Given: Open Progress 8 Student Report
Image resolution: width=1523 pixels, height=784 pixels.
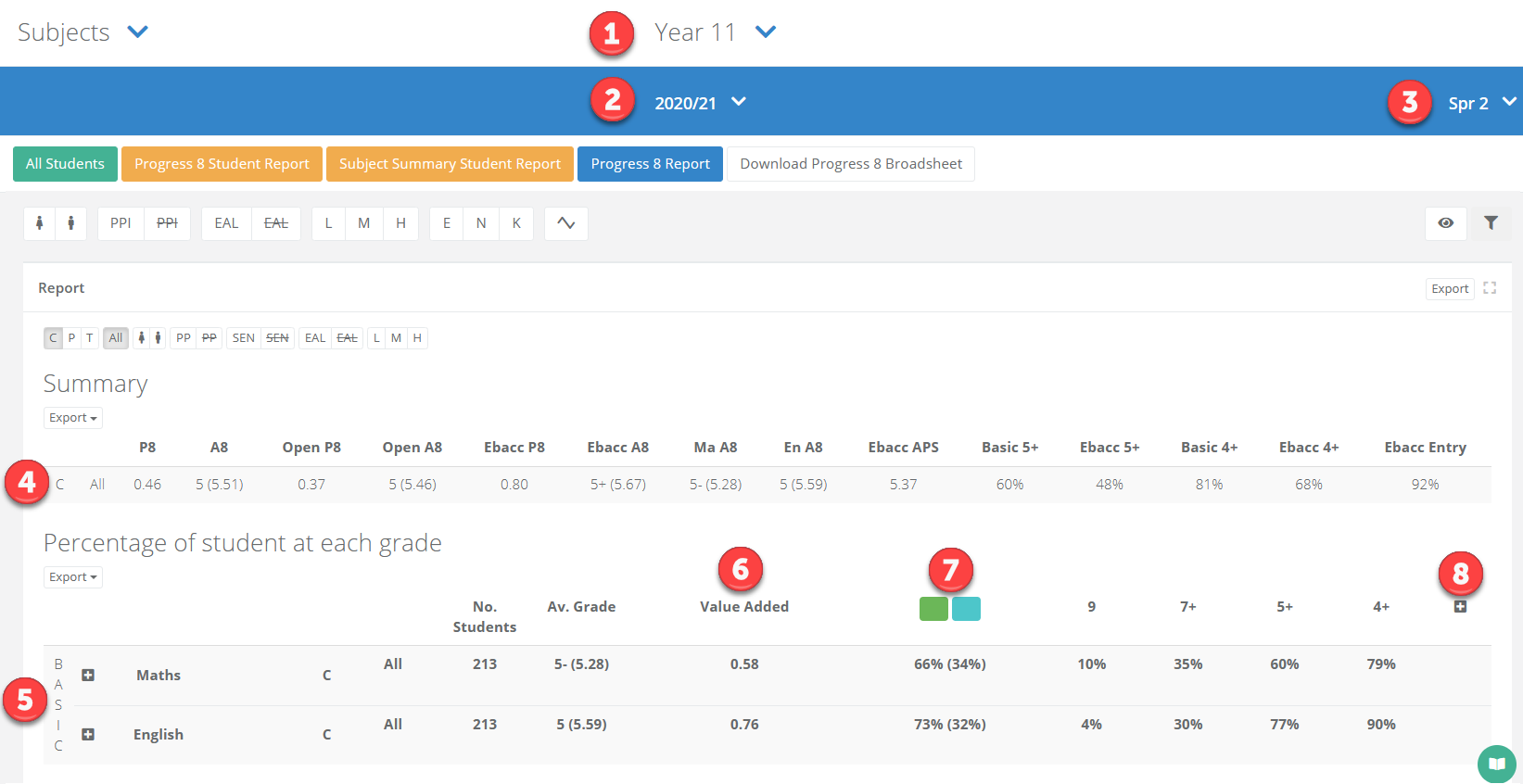Looking at the screenshot, I should (222, 164).
